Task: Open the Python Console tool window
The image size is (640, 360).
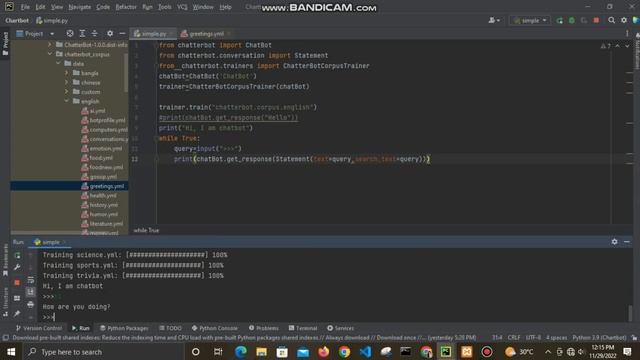Action: 215,328
